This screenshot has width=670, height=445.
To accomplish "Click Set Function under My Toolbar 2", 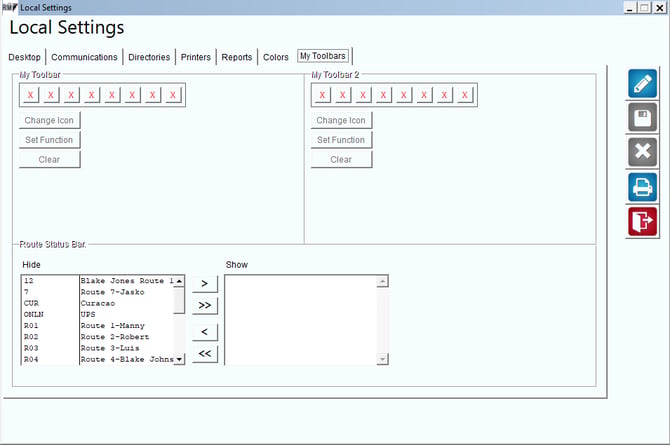I will [x=341, y=140].
